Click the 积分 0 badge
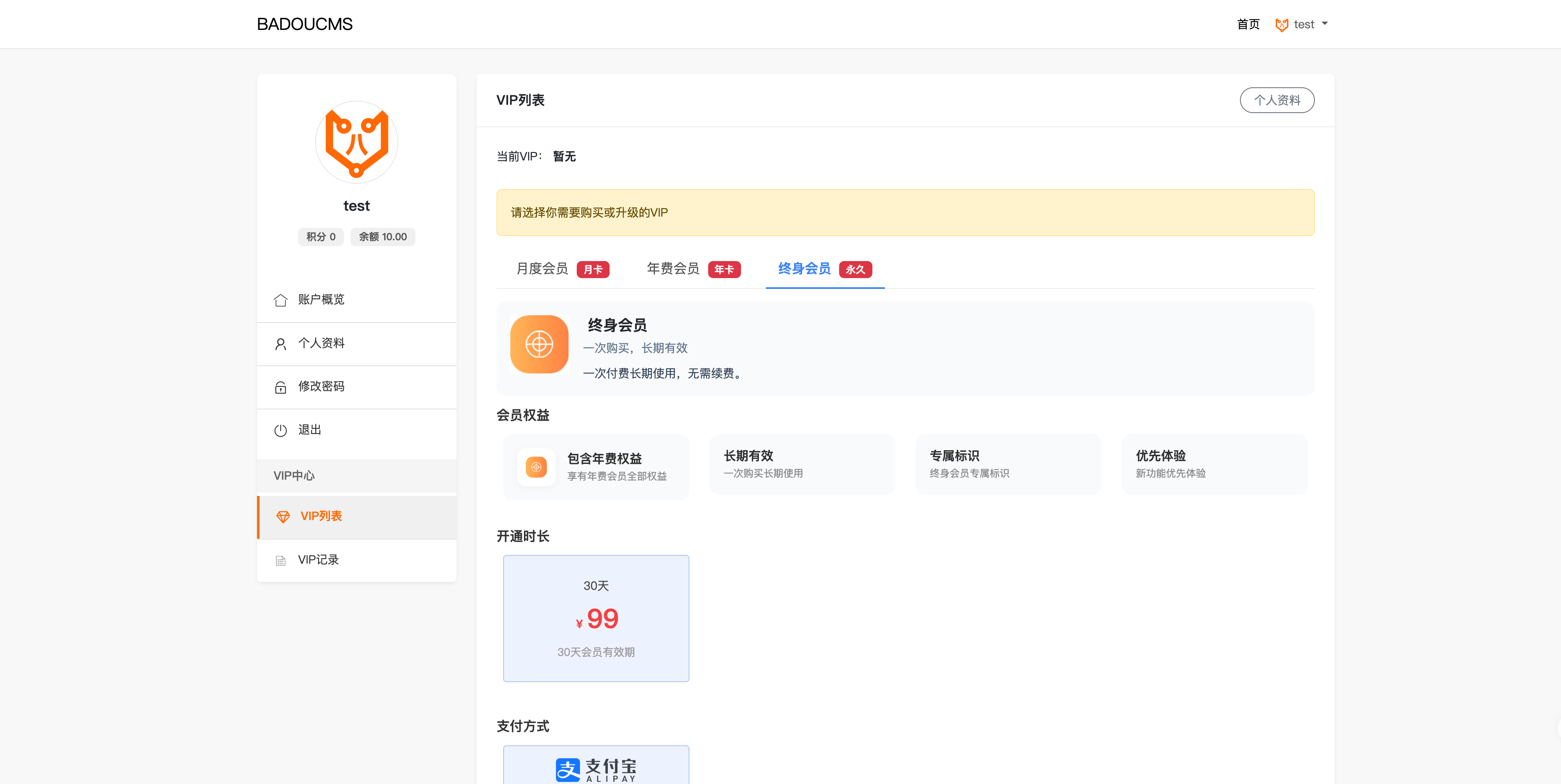 pyautogui.click(x=321, y=237)
